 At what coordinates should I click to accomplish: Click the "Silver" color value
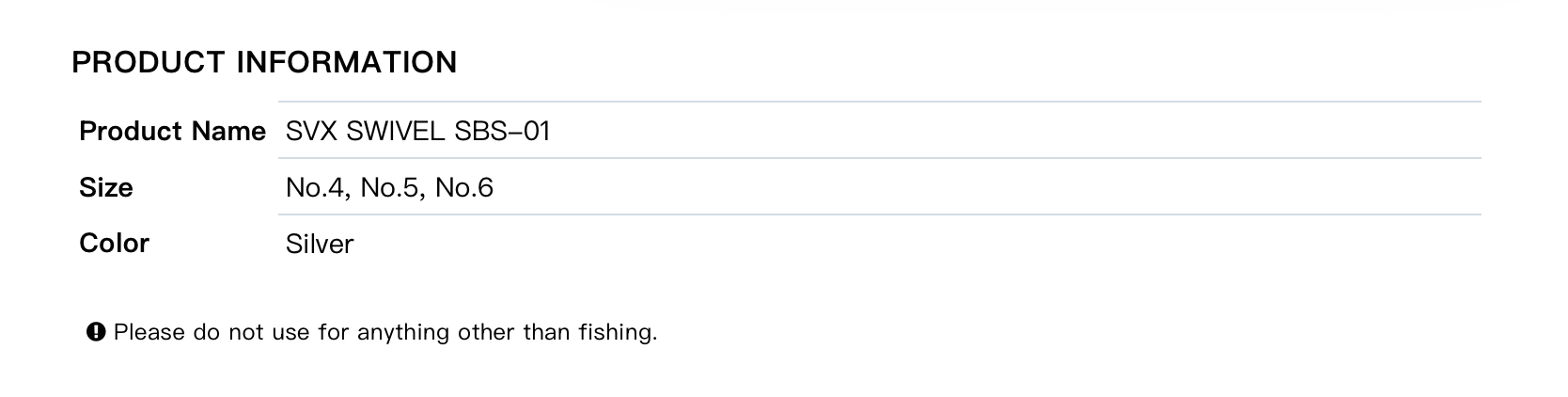(x=320, y=244)
